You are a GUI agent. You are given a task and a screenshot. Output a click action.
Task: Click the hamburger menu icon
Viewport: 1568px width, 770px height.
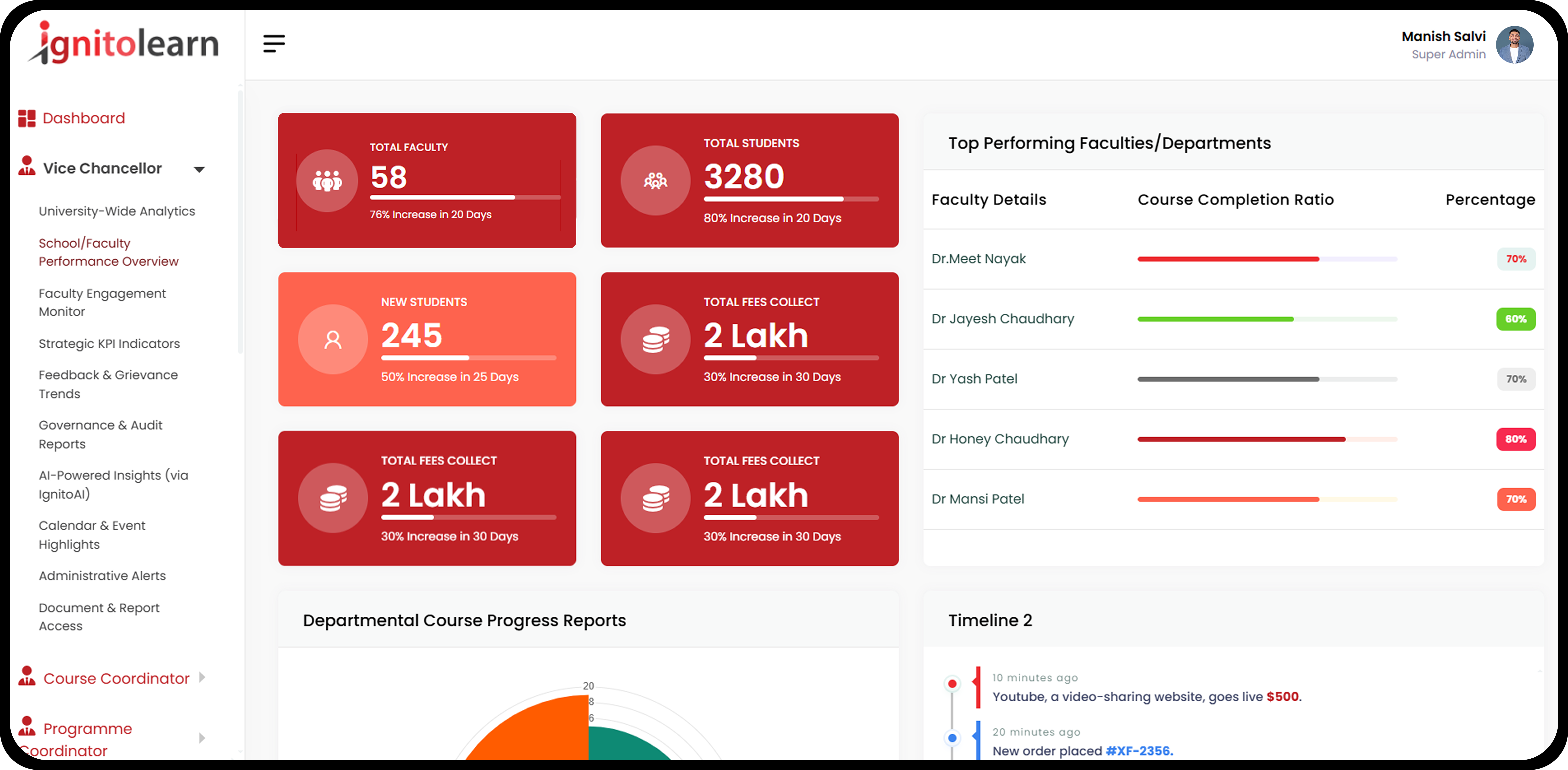(x=274, y=43)
